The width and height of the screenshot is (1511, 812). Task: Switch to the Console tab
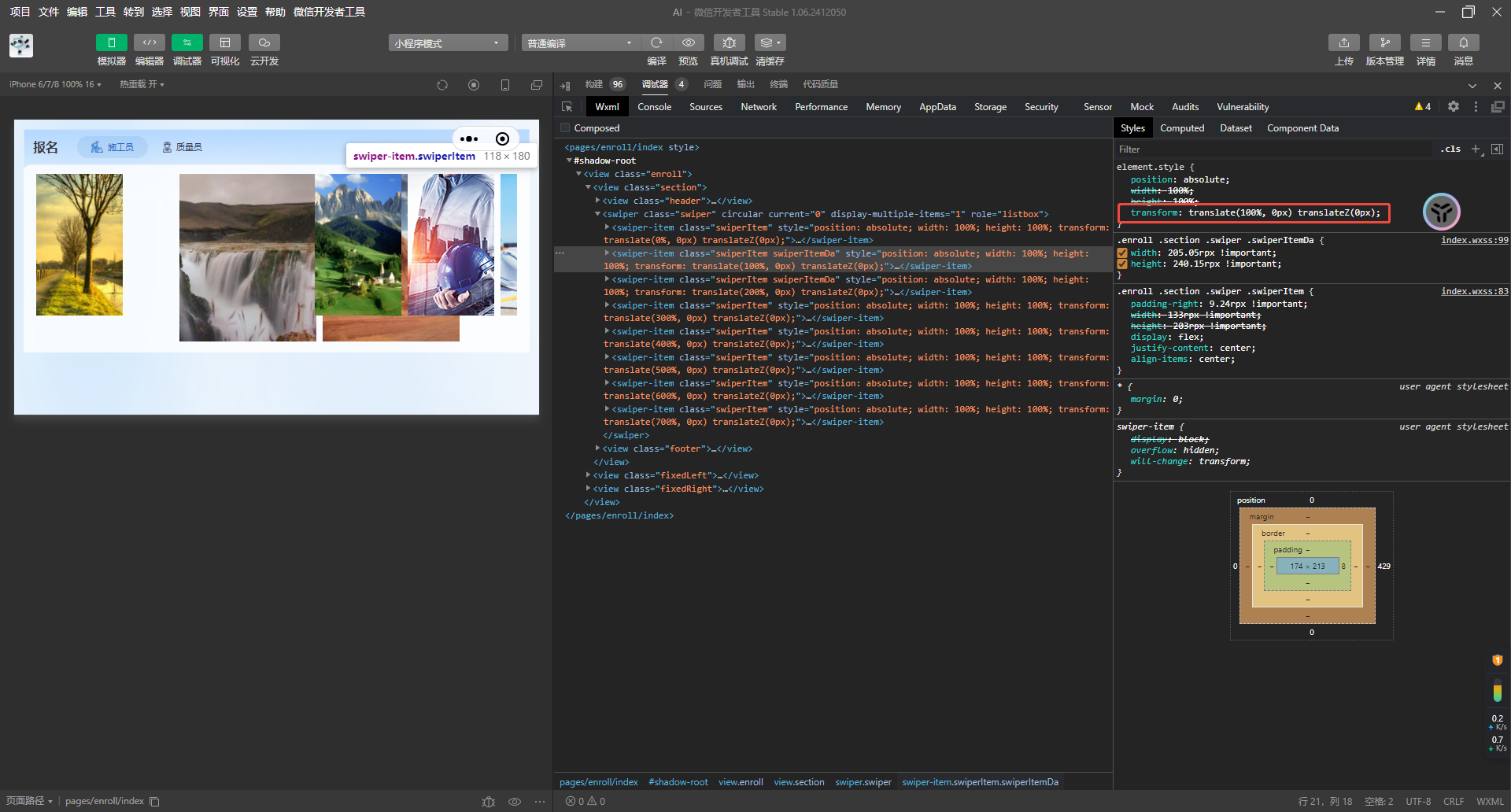point(655,107)
